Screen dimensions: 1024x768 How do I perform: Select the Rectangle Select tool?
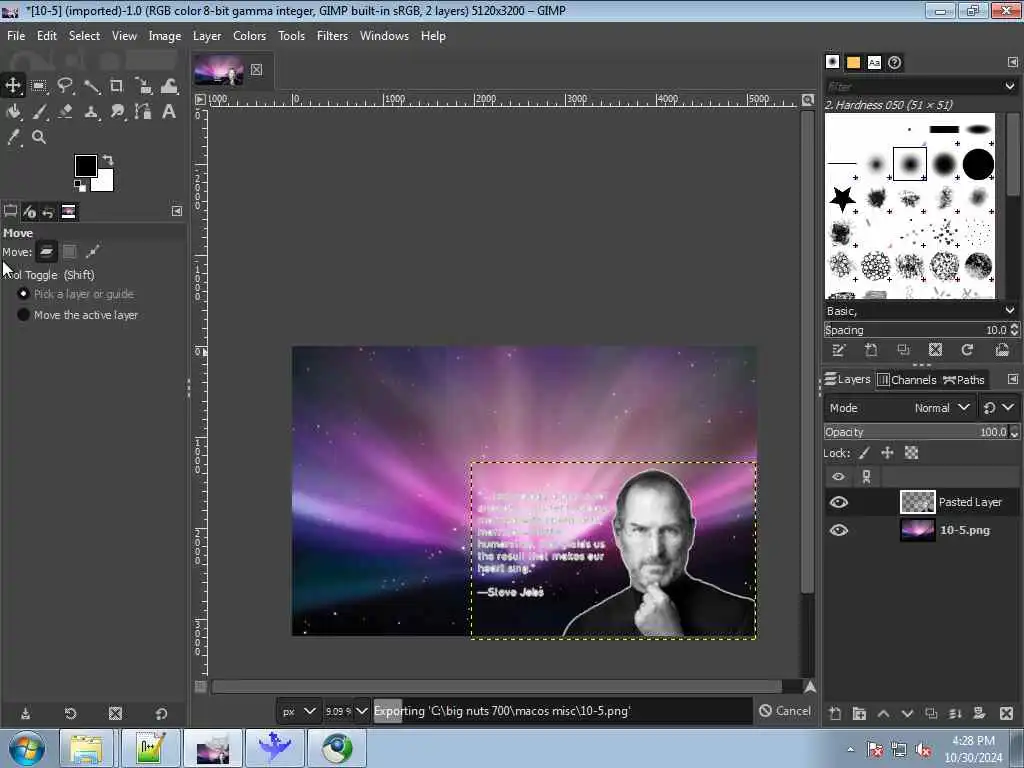click(x=39, y=86)
